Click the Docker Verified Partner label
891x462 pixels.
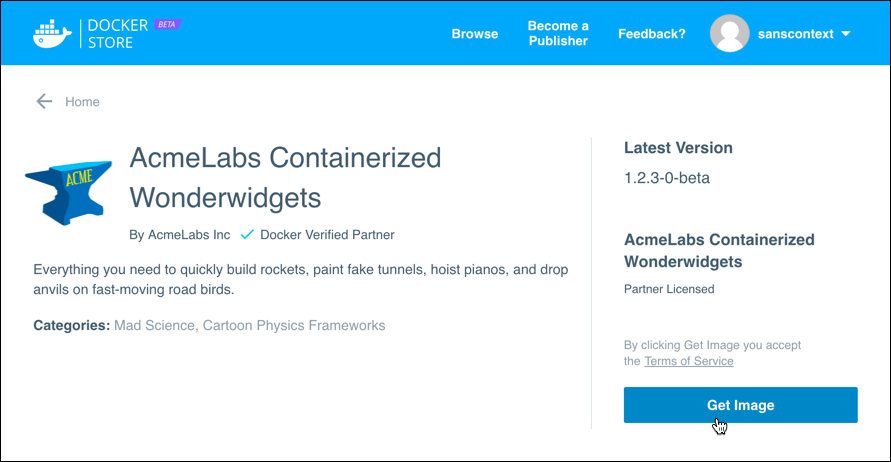(327, 235)
